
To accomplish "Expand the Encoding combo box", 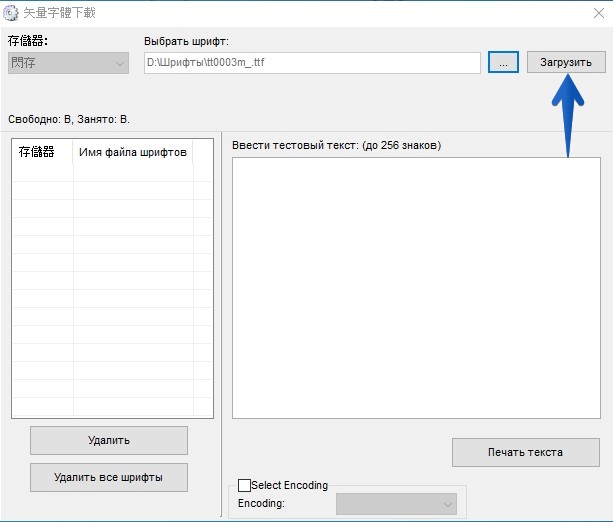I will 396,504.
